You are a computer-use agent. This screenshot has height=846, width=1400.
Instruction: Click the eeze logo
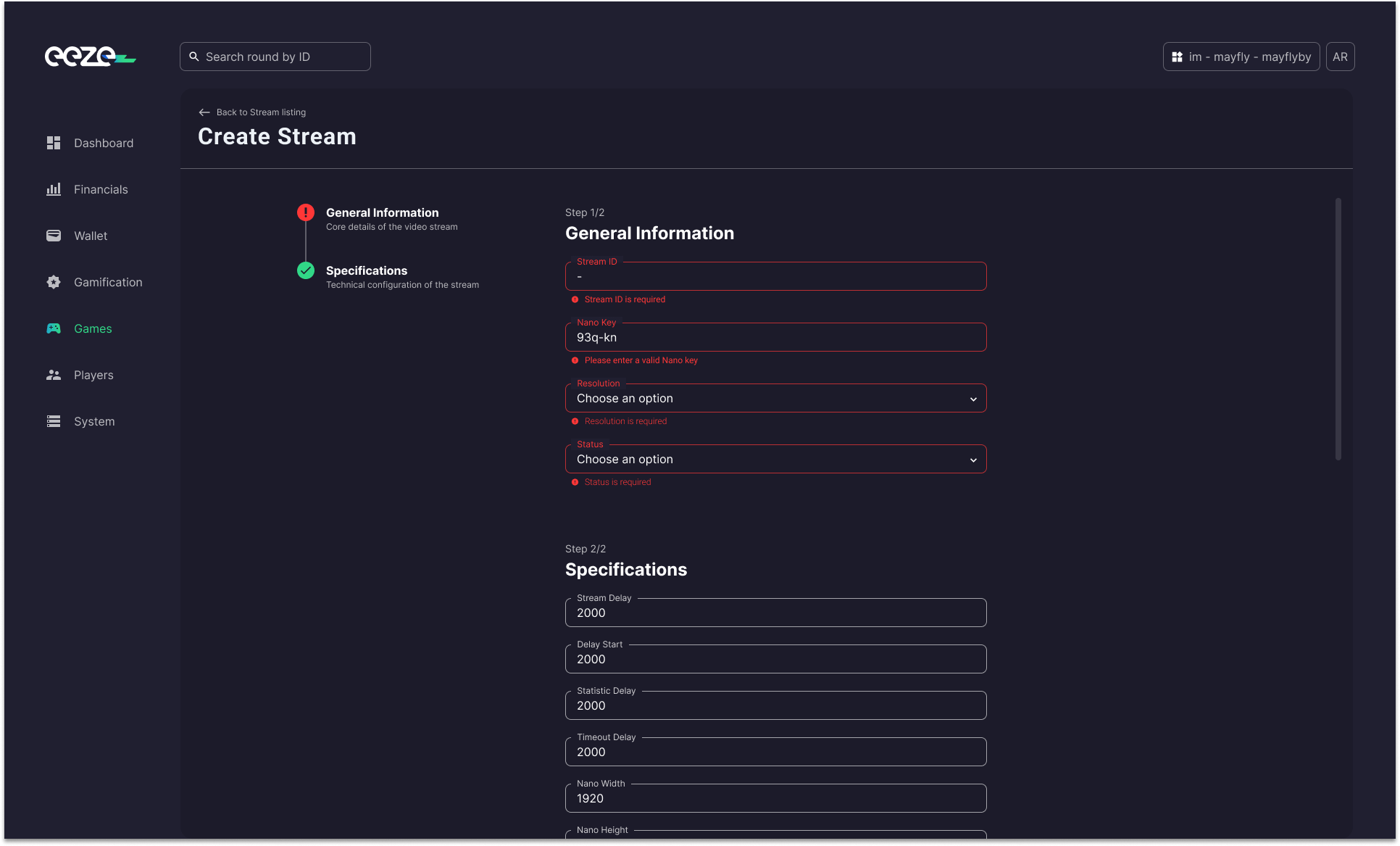click(90, 57)
